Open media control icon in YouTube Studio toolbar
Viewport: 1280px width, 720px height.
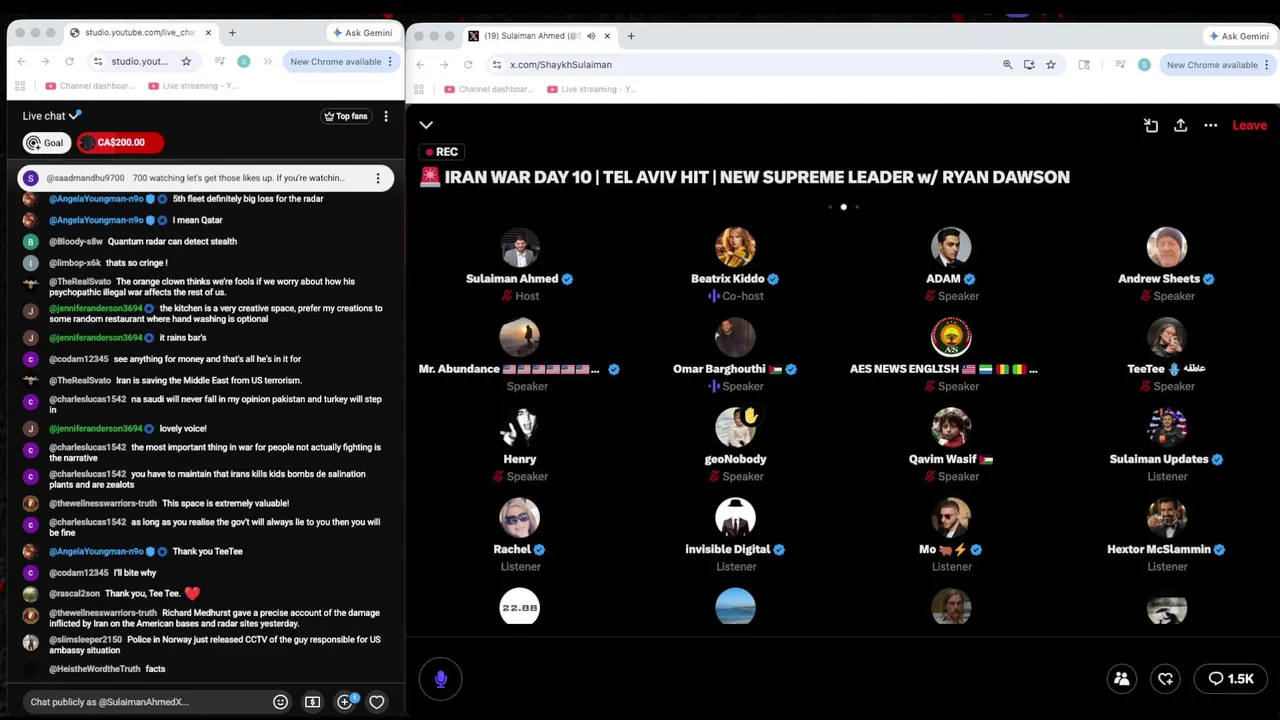point(219,61)
